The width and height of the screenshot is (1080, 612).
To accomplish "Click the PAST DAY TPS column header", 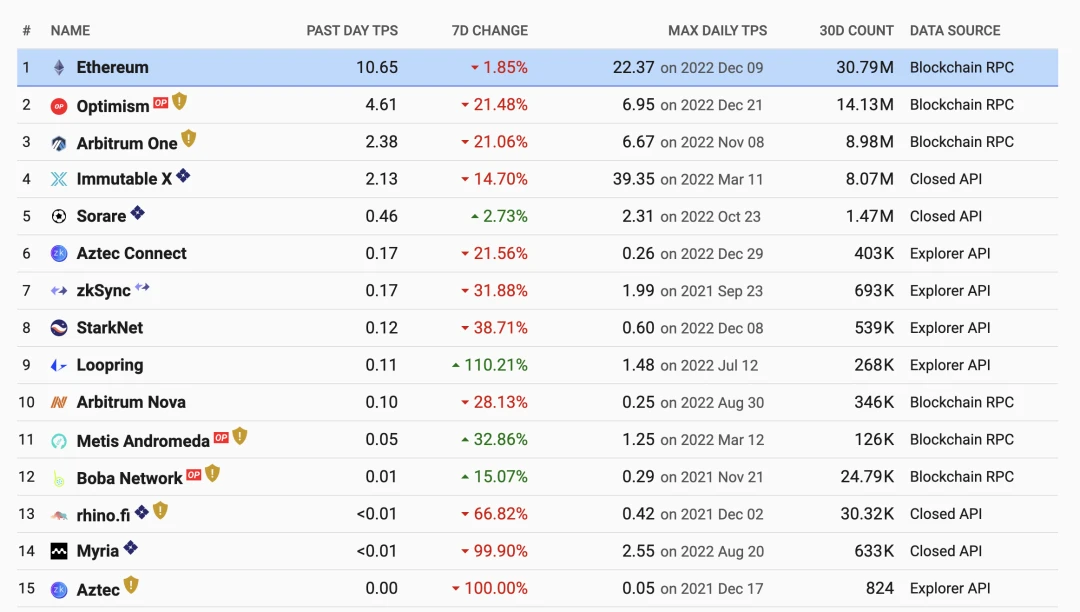I will point(352,30).
